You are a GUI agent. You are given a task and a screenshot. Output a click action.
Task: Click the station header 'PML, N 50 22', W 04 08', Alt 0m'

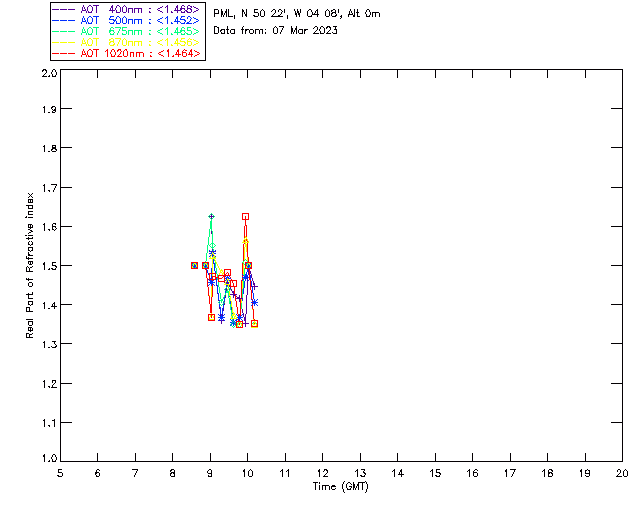[297, 14]
